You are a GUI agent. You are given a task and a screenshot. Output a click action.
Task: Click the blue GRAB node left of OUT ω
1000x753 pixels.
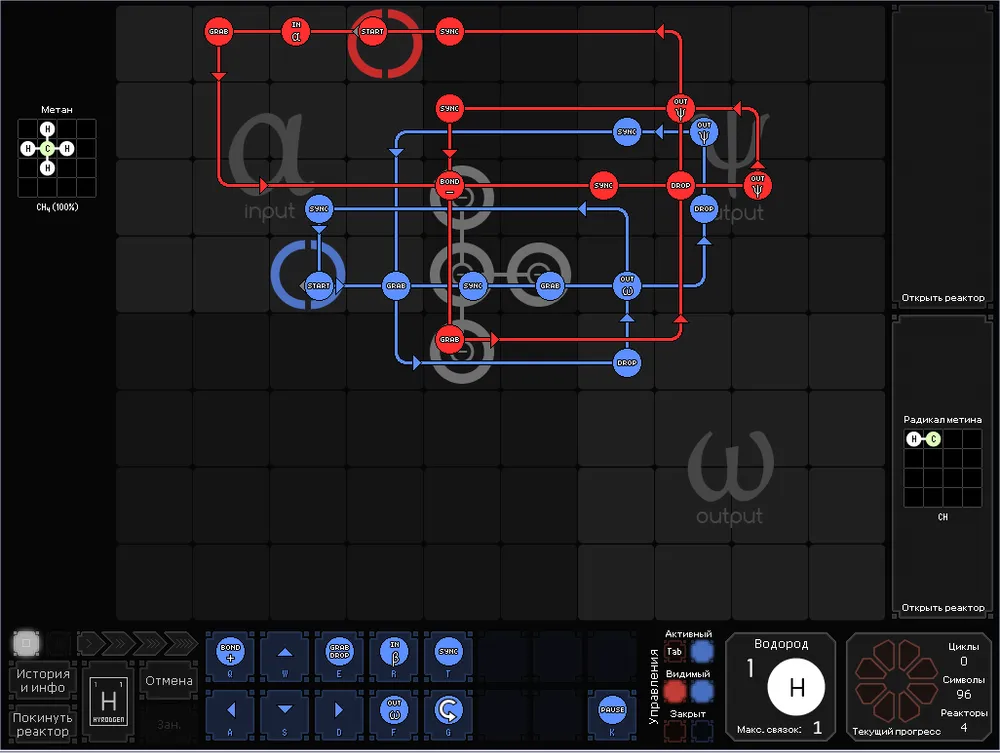(550, 286)
